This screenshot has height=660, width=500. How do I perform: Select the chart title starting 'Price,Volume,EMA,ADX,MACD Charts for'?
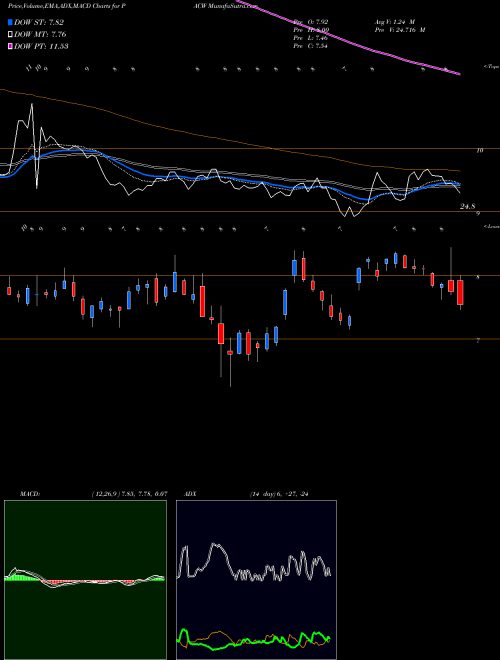[69, 6]
